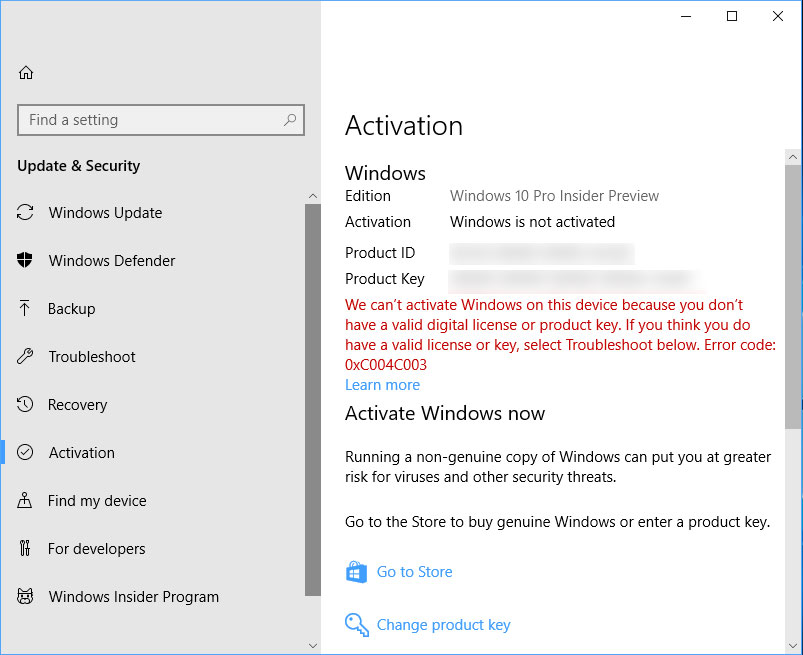Click the sidebar vertical scrollbar thumb
The width and height of the screenshot is (803, 655).
[313, 400]
